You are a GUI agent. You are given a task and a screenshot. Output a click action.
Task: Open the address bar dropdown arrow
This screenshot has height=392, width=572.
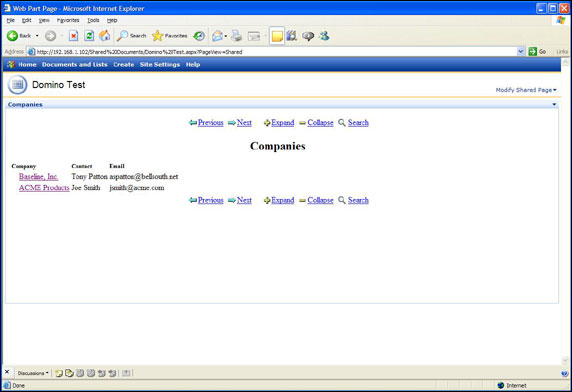pyautogui.click(x=521, y=52)
